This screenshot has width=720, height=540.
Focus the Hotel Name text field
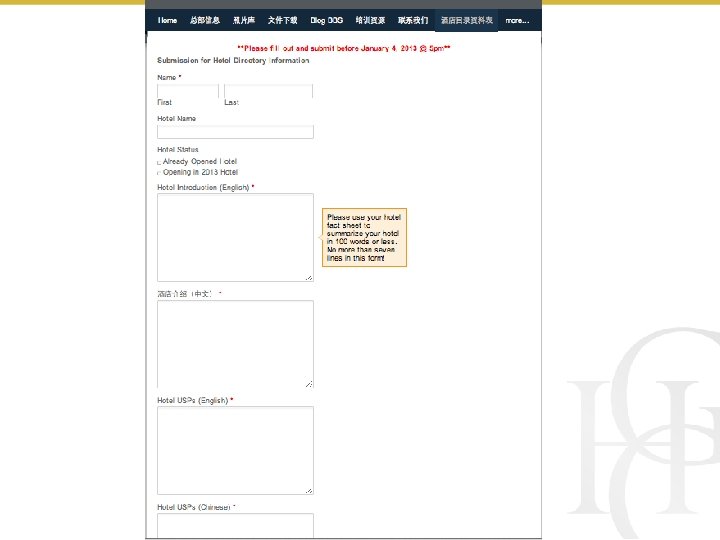(x=235, y=132)
